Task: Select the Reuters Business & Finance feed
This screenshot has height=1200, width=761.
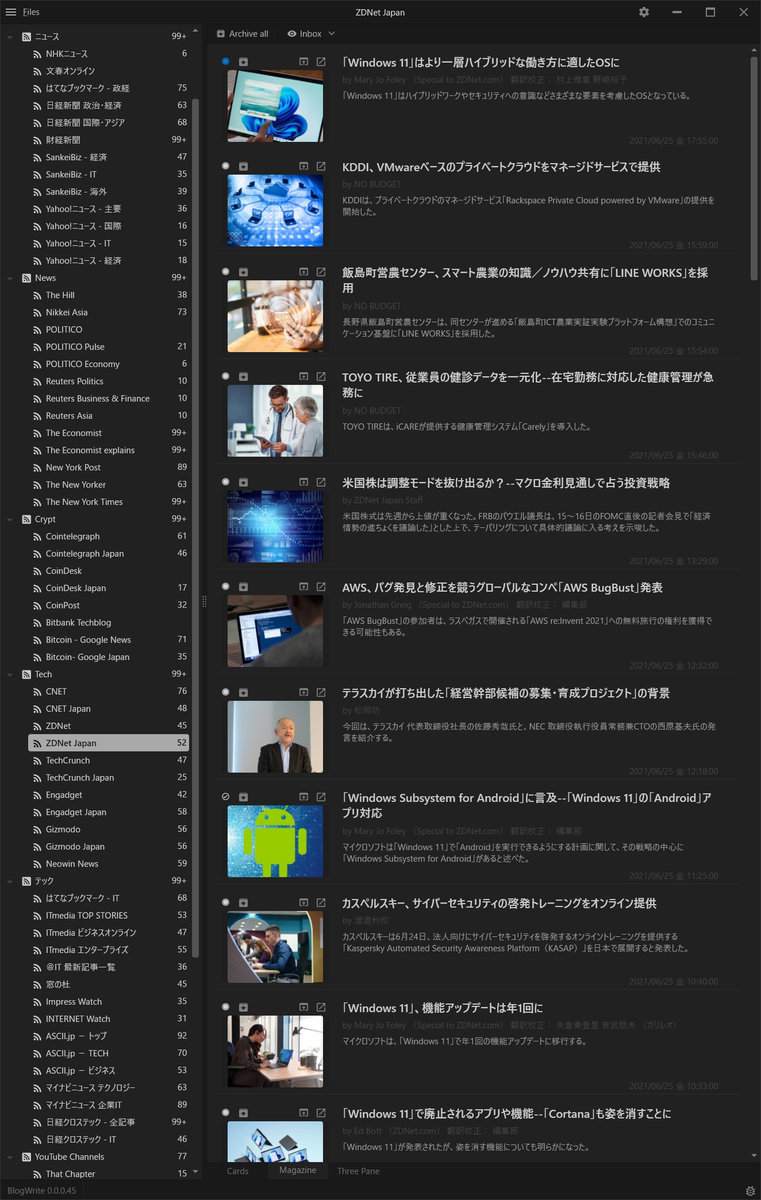Action: pyautogui.click(x=108, y=398)
